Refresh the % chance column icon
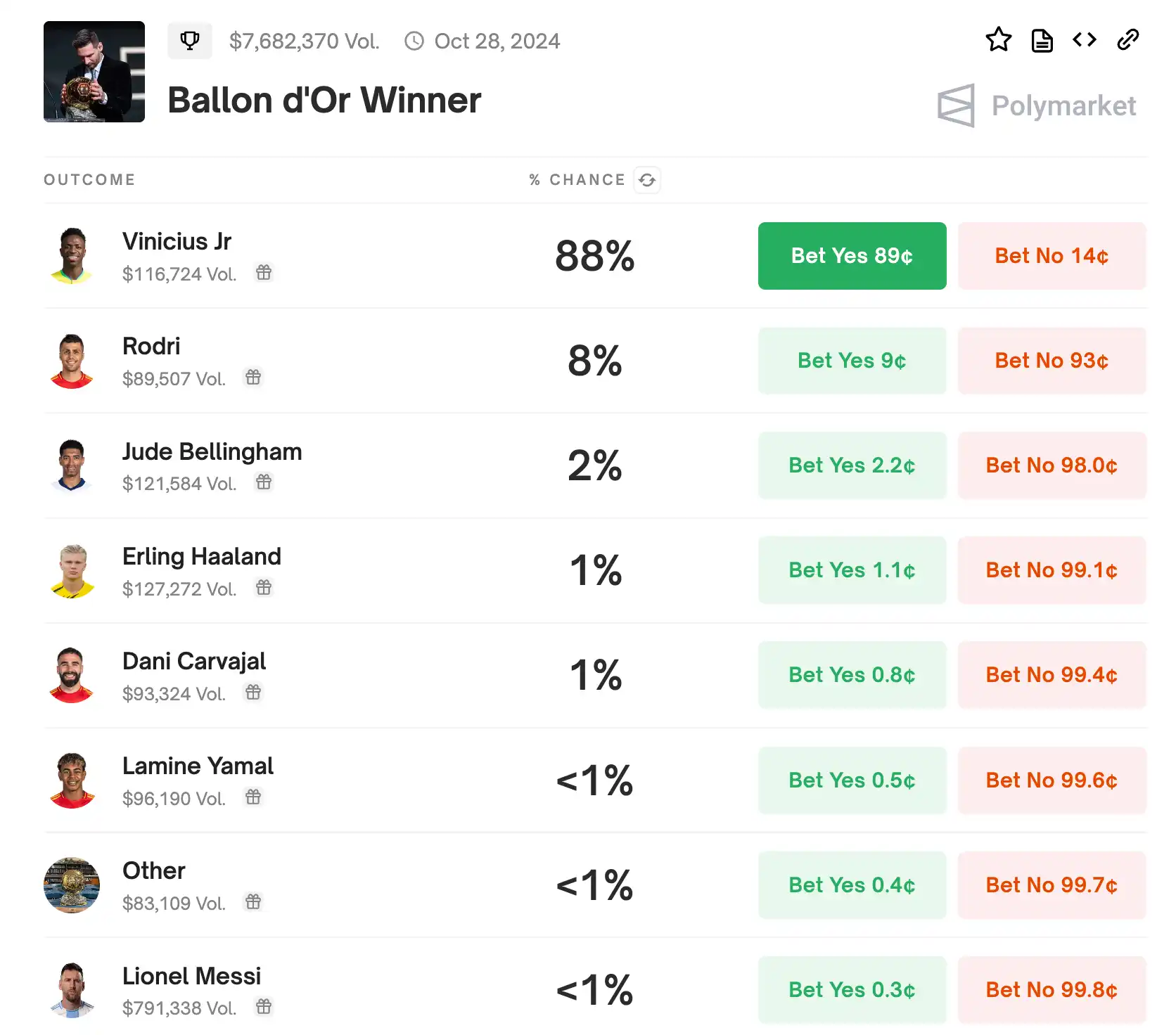 (647, 180)
